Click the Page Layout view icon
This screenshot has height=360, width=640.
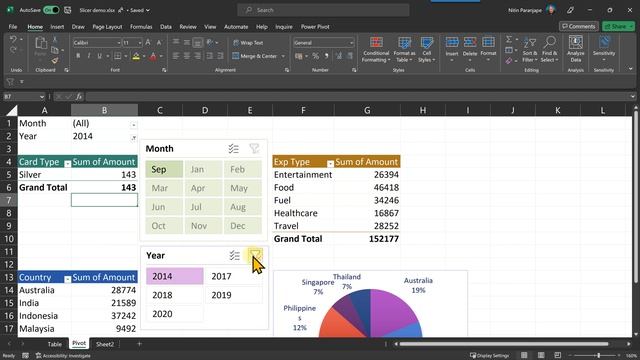[541, 356]
